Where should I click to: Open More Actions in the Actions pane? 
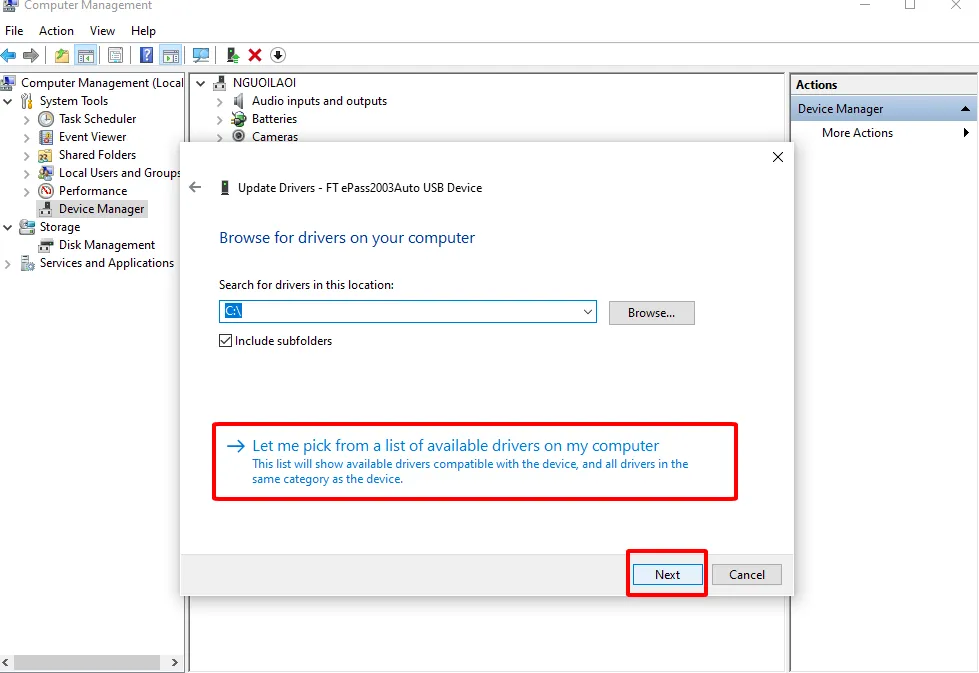click(x=857, y=133)
